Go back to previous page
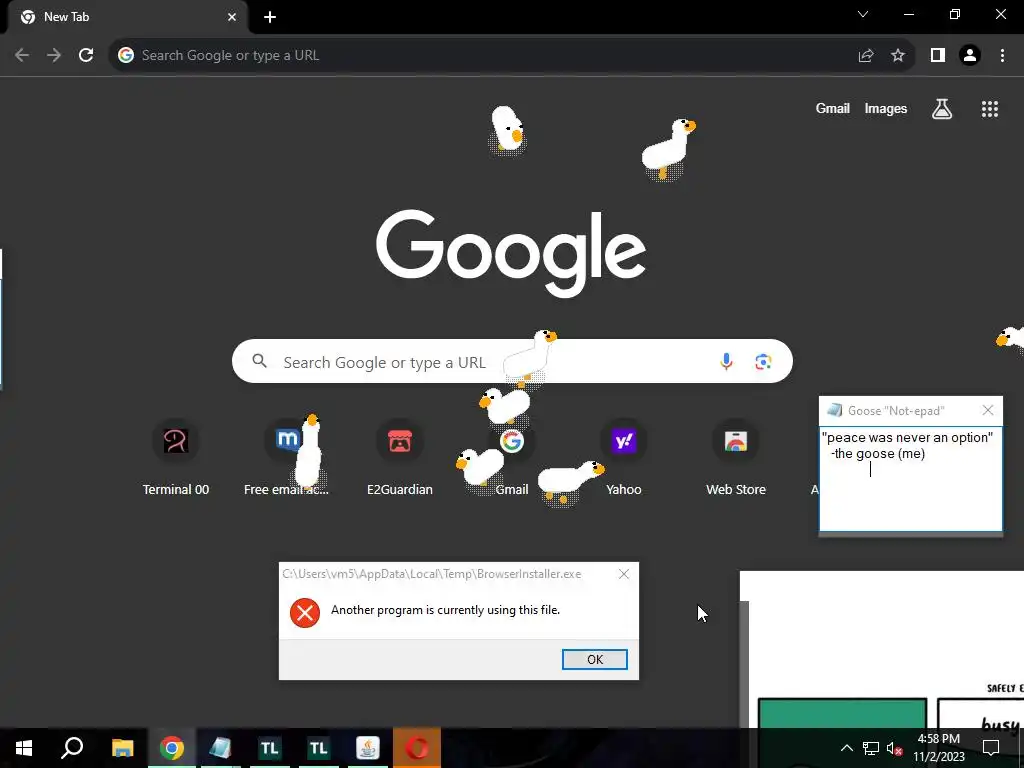The width and height of the screenshot is (1024, 768). click(x=22, y=56)
